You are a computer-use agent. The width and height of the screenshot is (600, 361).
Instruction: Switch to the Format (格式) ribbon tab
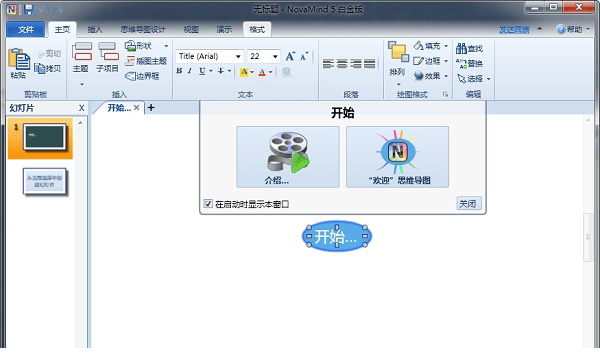[257, 29]
